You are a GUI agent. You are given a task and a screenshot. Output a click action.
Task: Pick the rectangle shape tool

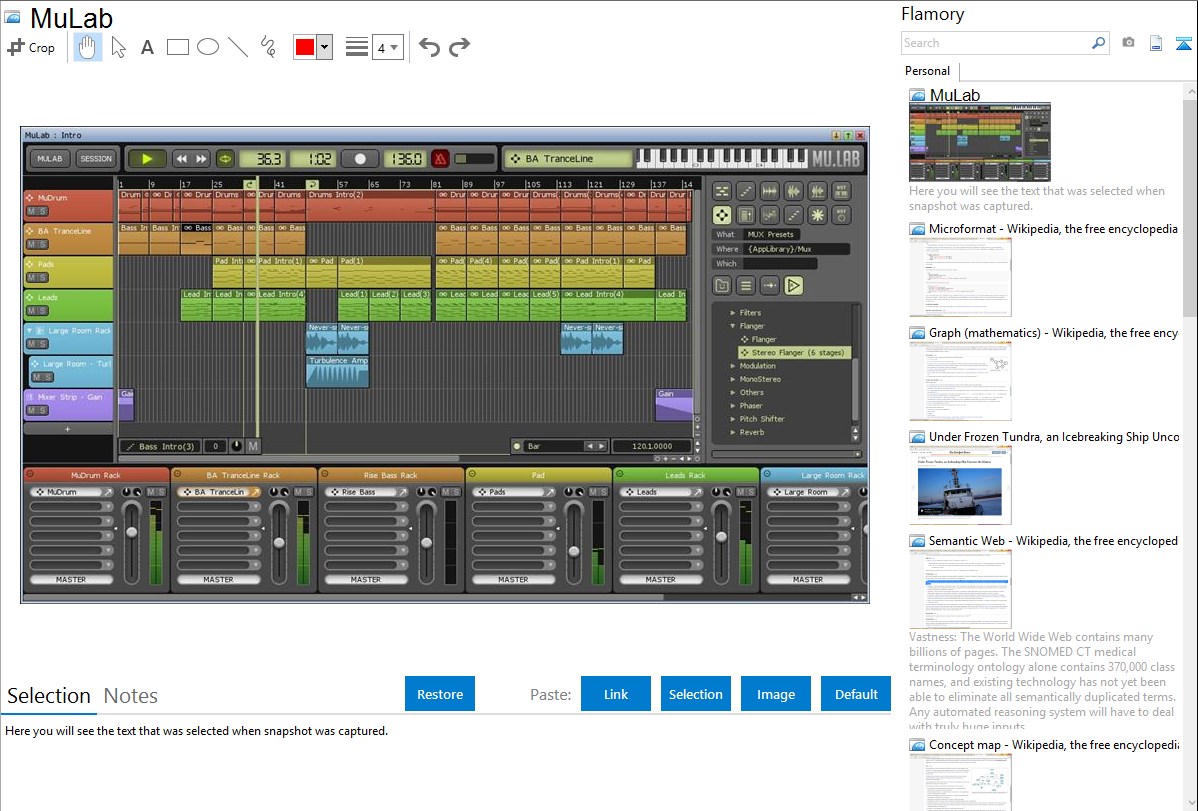coord(178,47)
